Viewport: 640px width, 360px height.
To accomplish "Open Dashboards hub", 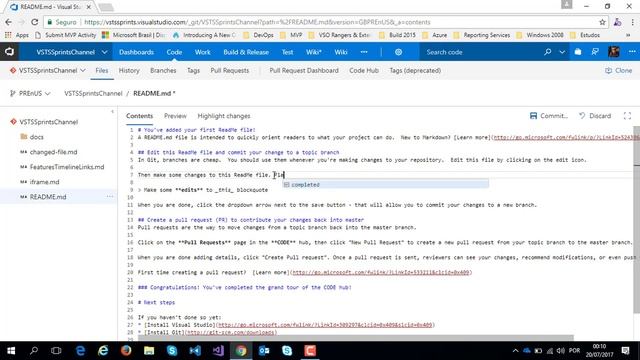I will 136,52.
